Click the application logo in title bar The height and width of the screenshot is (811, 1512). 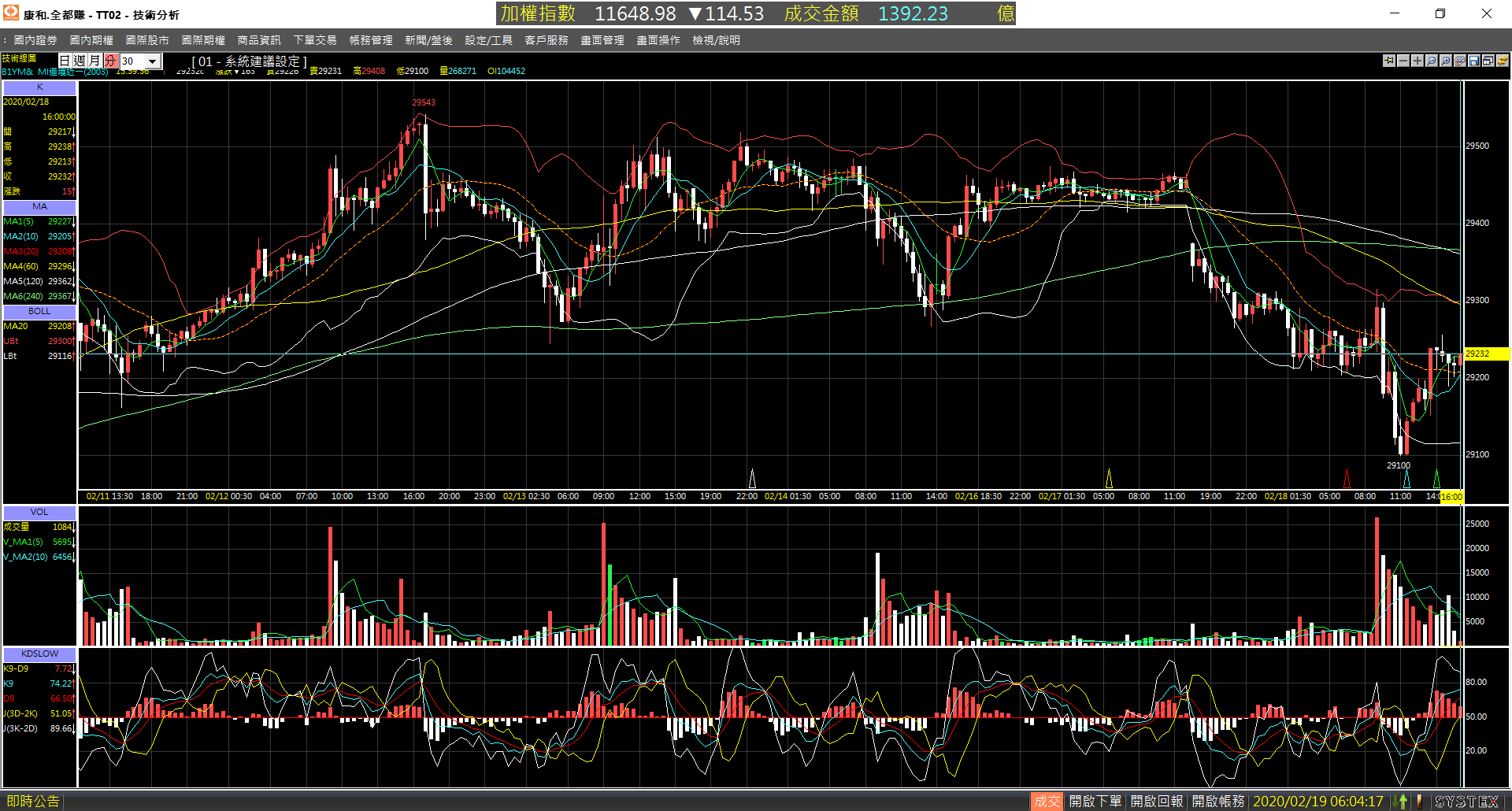click(11, 13)
